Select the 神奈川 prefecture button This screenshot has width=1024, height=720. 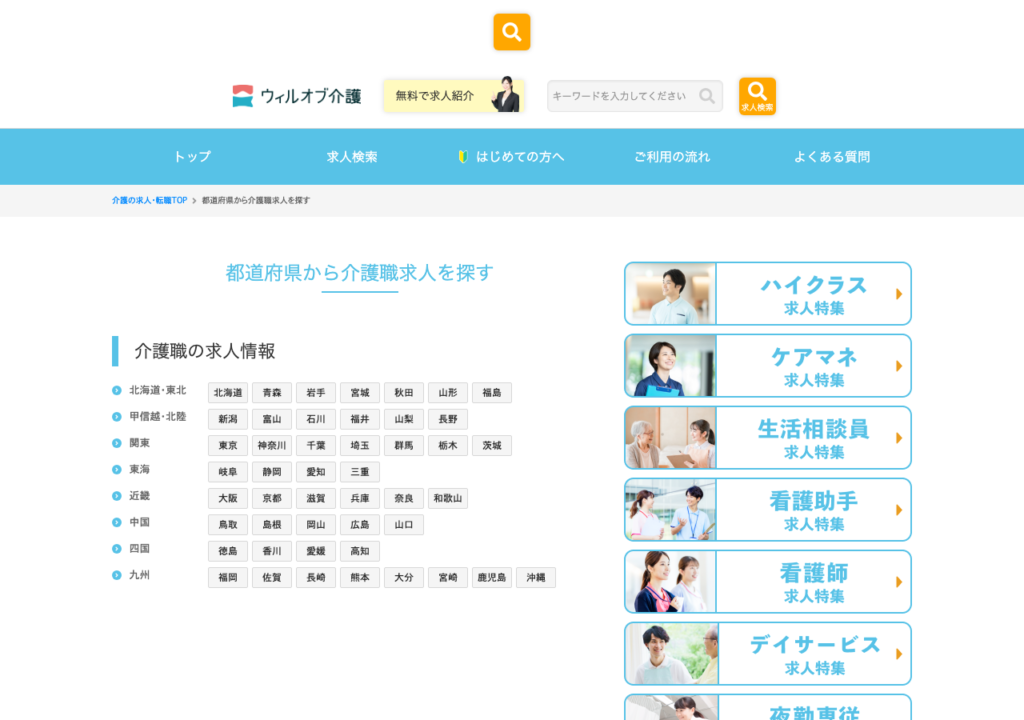pos(272,446)
